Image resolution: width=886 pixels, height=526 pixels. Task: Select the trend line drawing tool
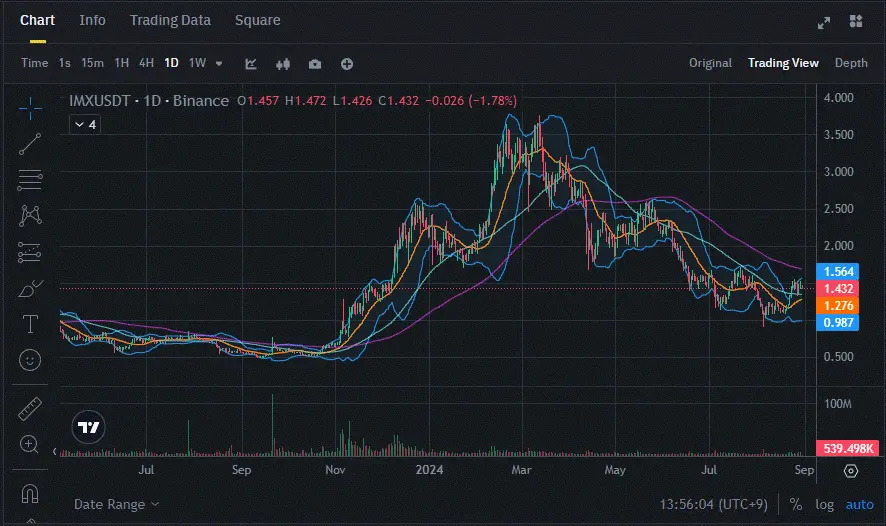(x=30, y=144)
